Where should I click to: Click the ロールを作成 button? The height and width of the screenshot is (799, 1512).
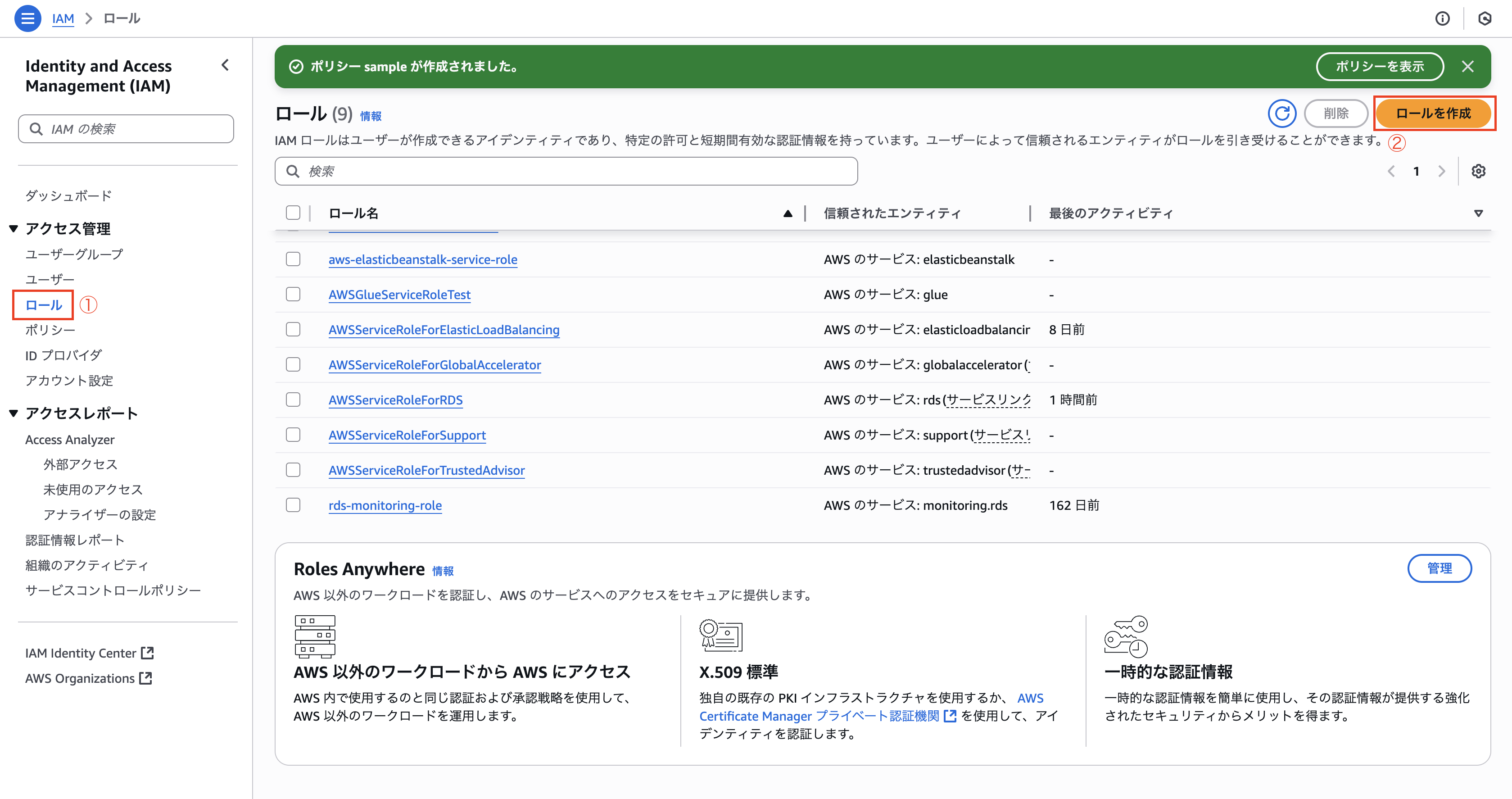click(1433, 113)
